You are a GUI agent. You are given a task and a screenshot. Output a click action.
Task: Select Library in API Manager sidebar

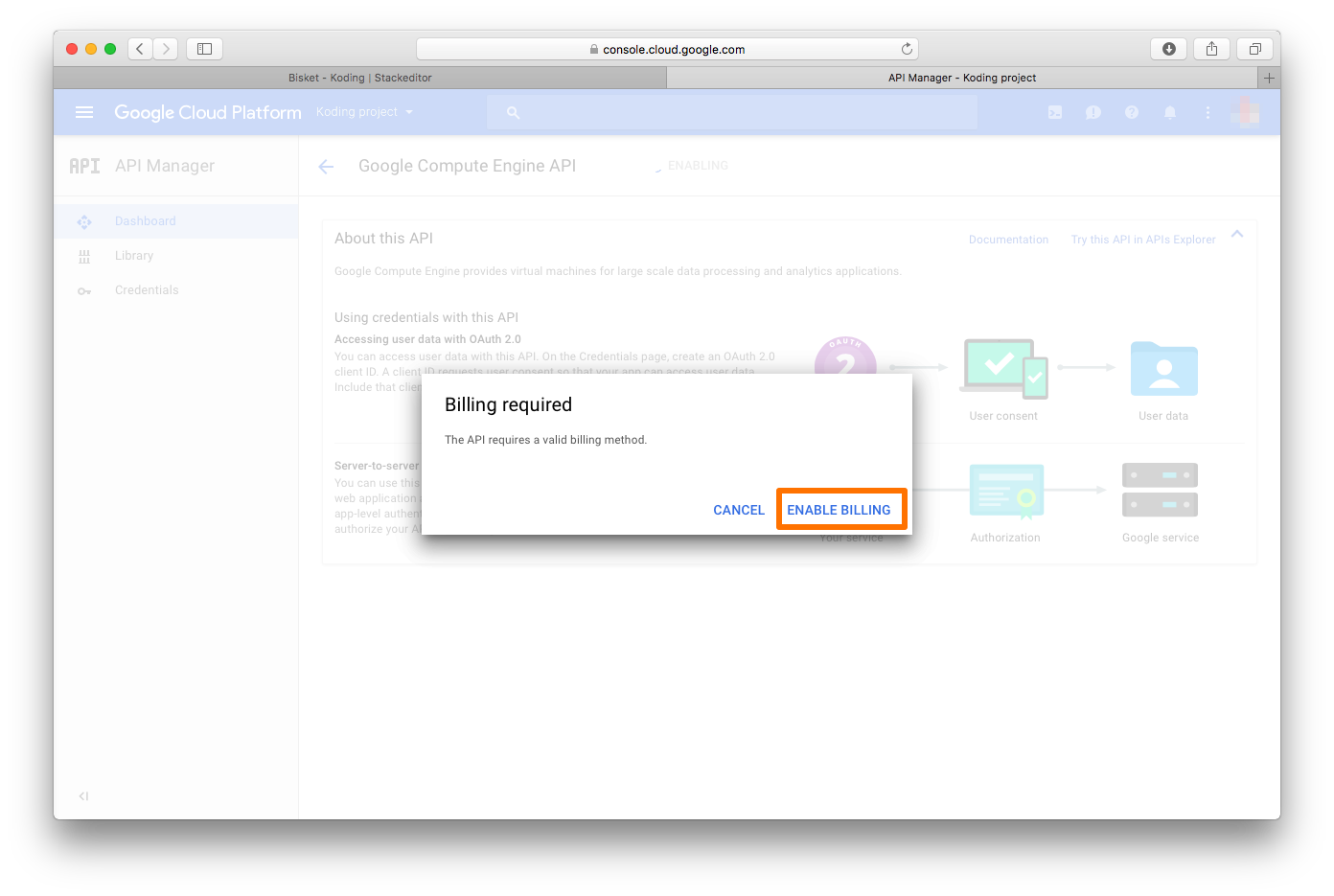click(x=175, y=256)
